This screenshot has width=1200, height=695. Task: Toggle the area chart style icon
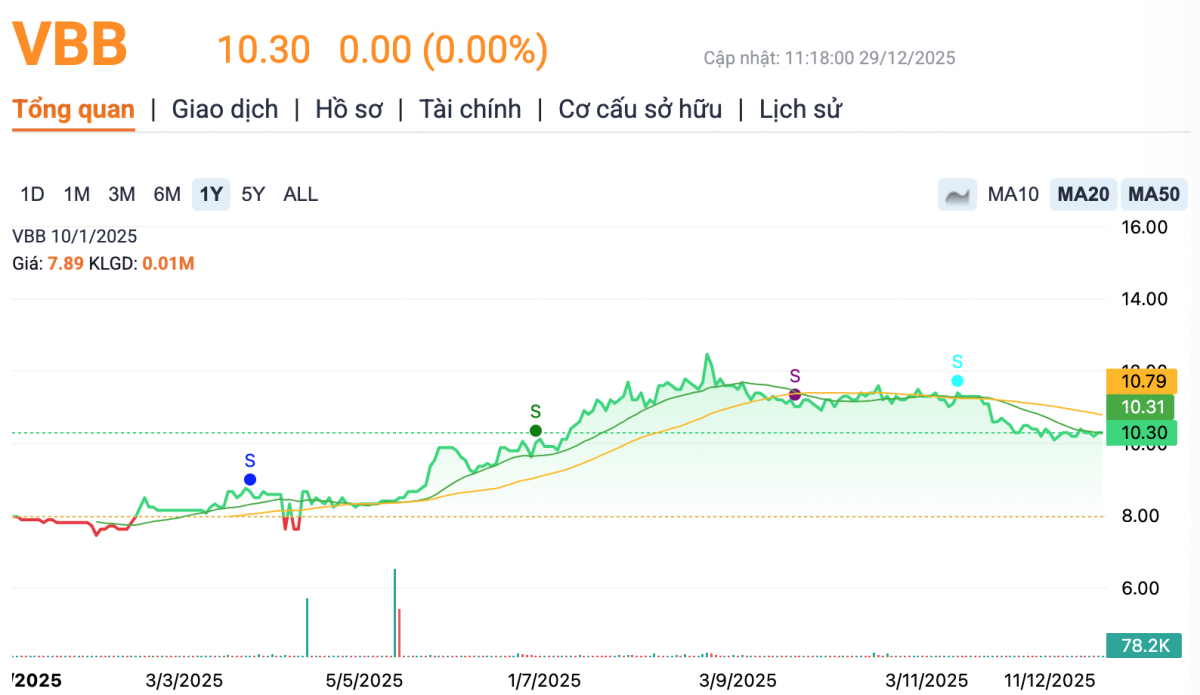(x=957, y=194)
